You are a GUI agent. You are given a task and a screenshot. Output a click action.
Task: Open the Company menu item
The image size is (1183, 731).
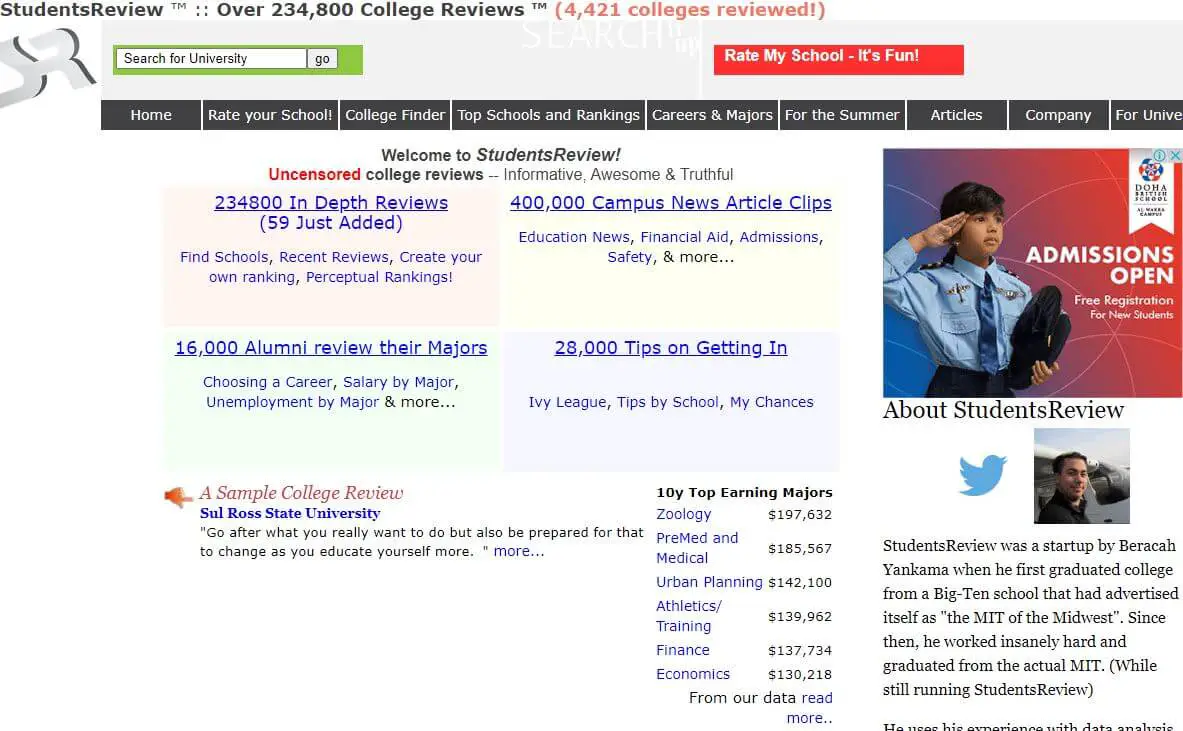tap(1058, 115)
